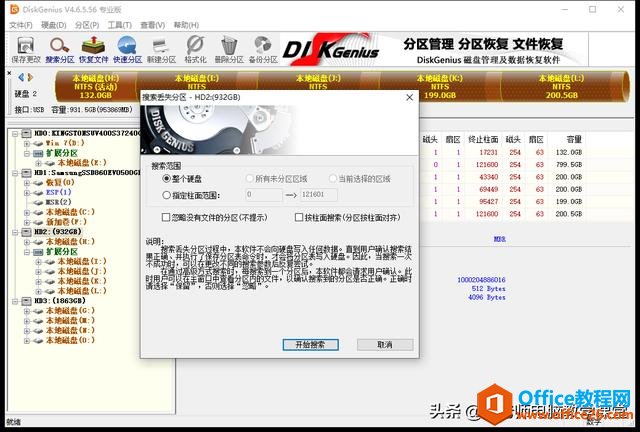640x432 pixels.
Task: Expand the Win 7(D:) partition node
Action: pos(27,143)
